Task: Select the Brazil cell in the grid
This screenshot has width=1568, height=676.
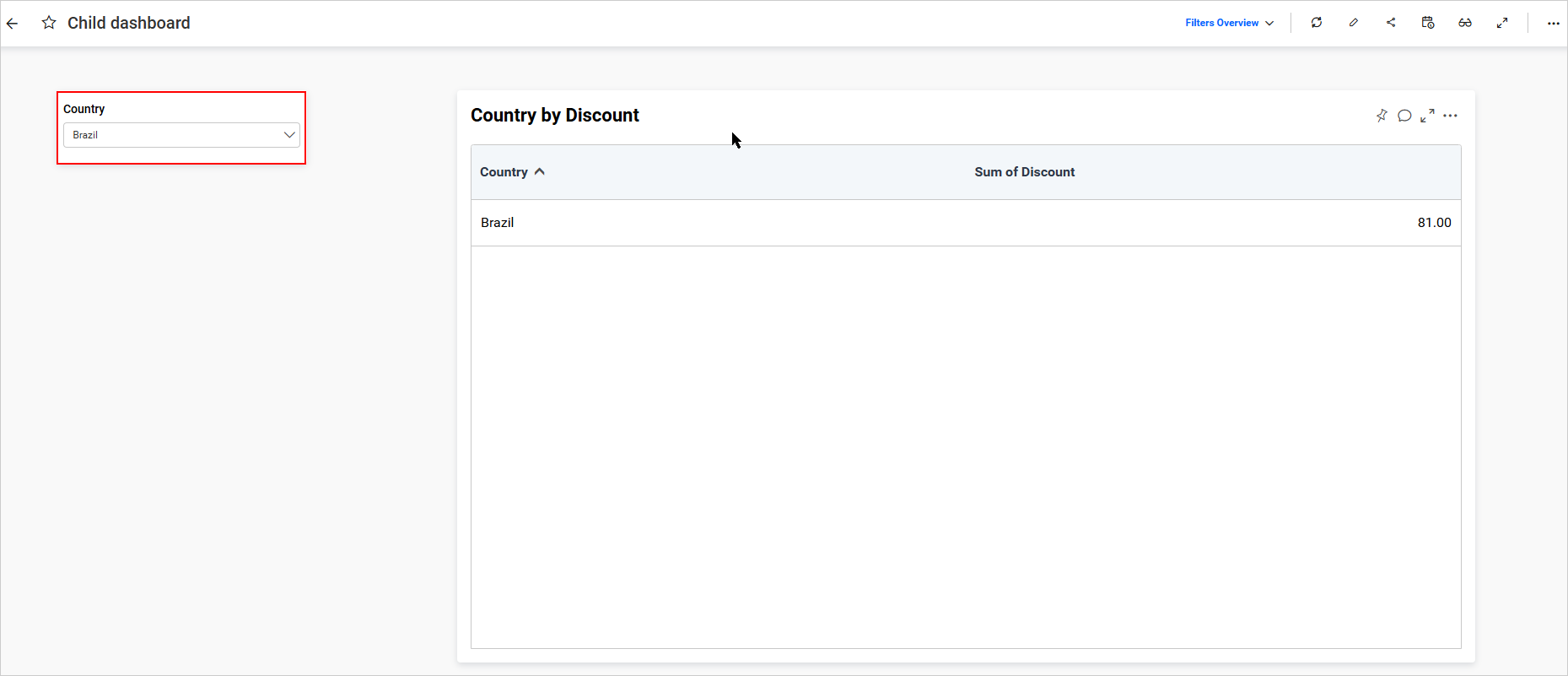Action: pyautogui.click(x=498, y=223)
